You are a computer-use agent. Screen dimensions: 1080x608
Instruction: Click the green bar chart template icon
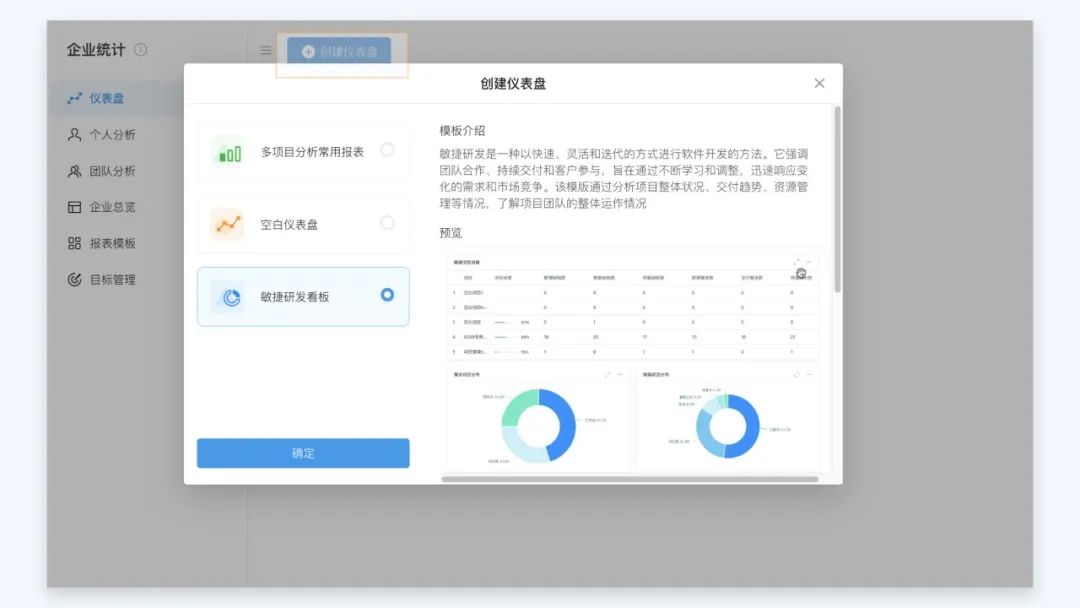(229, 153)
